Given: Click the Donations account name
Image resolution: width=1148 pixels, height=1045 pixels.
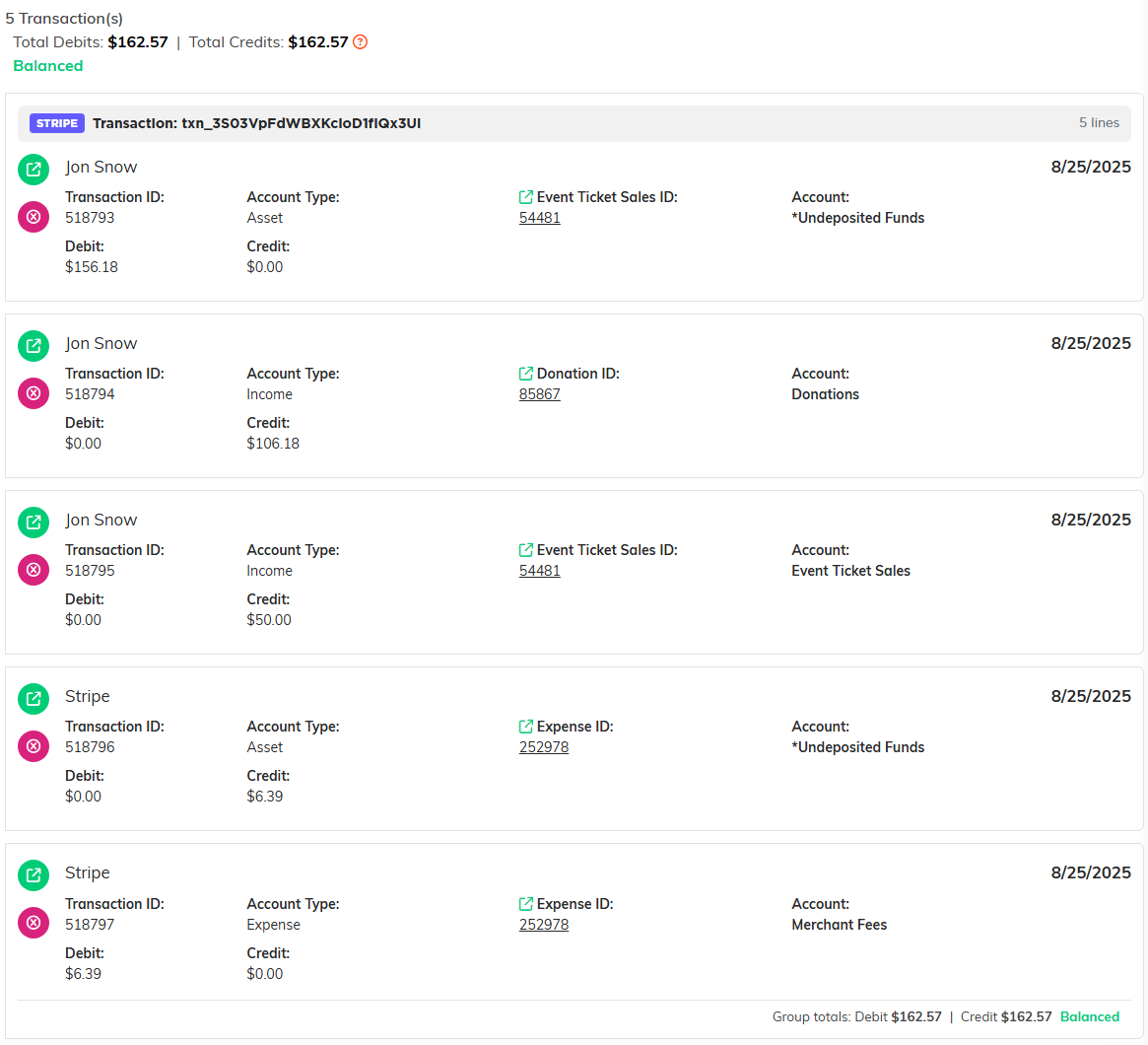Looking at the screenshot, I should tap(825, 394).
